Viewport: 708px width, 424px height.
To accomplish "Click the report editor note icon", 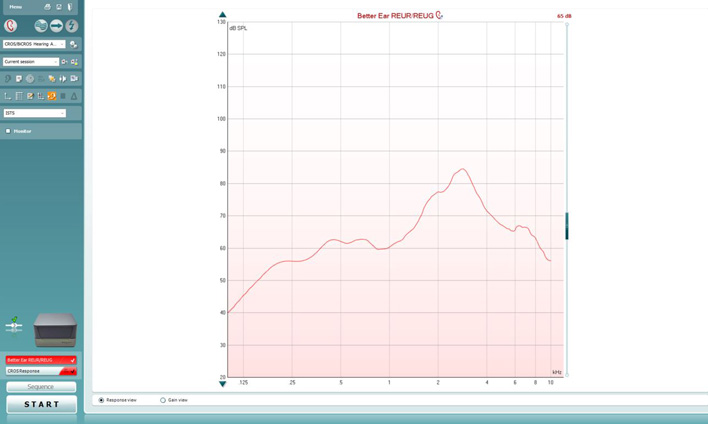I will (19, 79).
